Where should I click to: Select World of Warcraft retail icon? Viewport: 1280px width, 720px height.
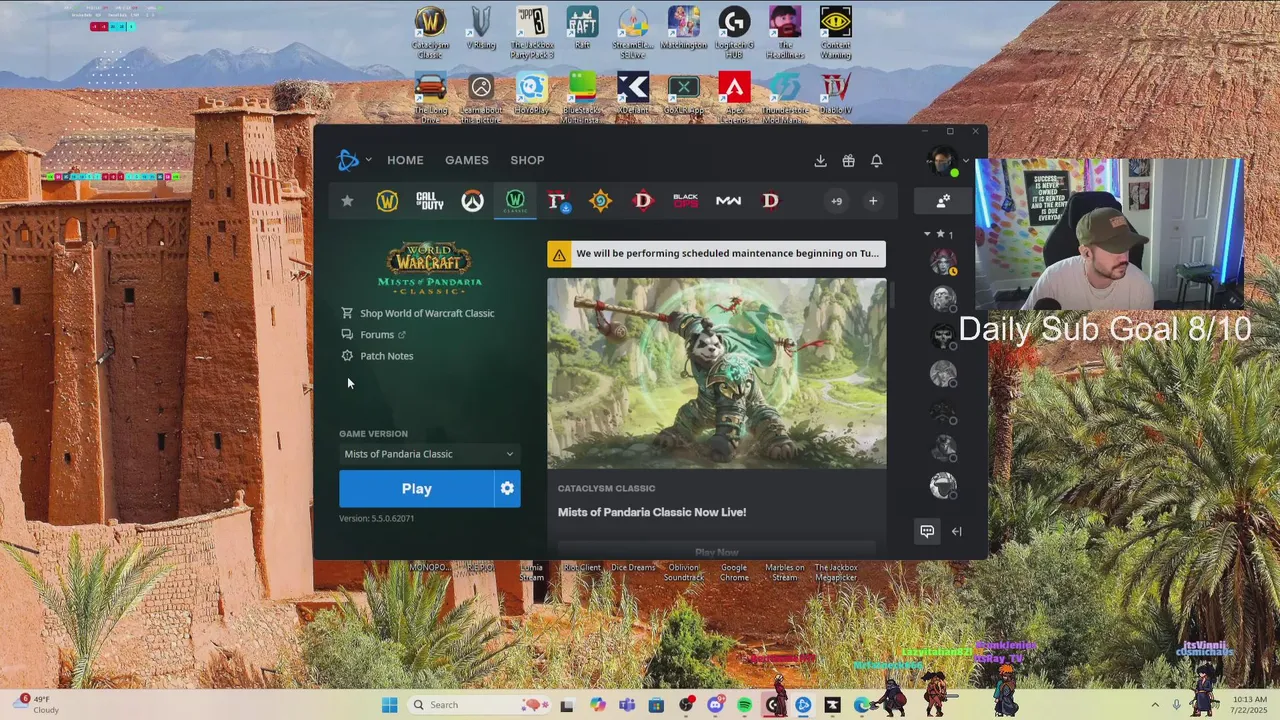(x=387, y=201)
